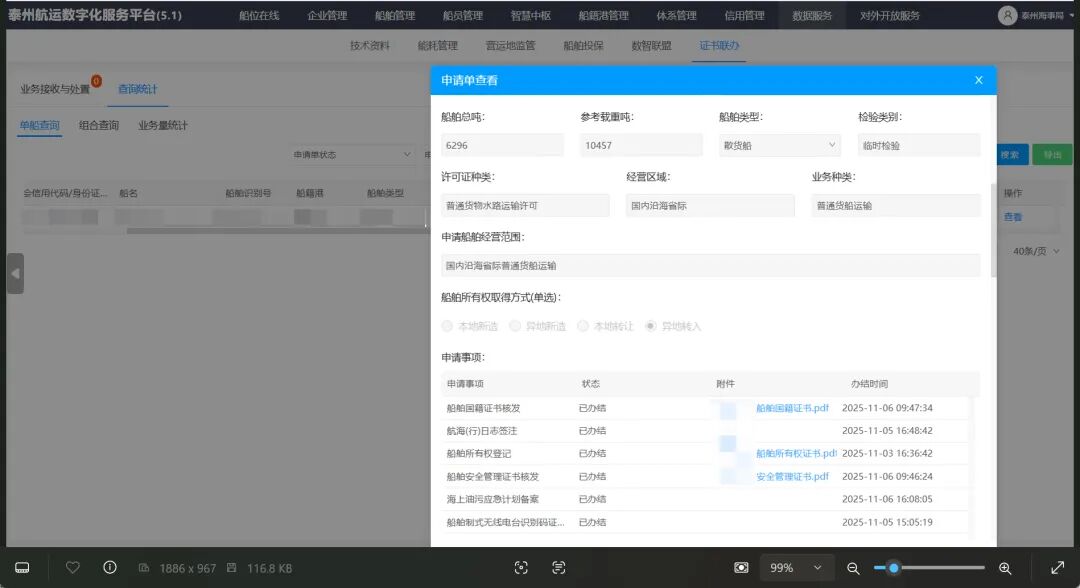Open image info panel icon
1080x588 pixels.
(x=110, y=567)
